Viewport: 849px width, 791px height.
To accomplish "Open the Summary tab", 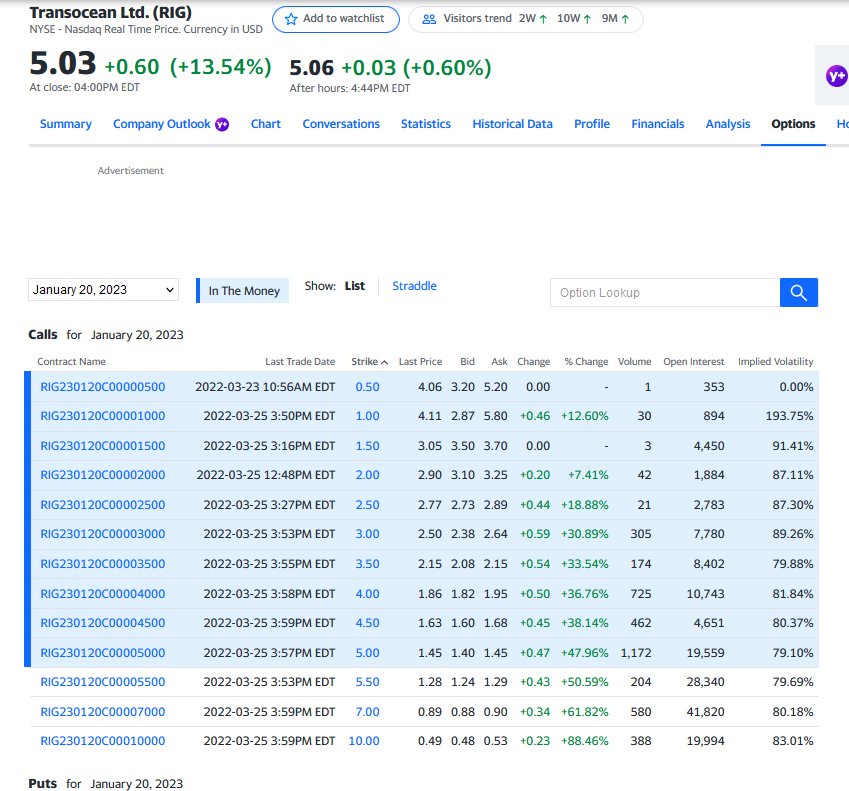I will (66, 124).
